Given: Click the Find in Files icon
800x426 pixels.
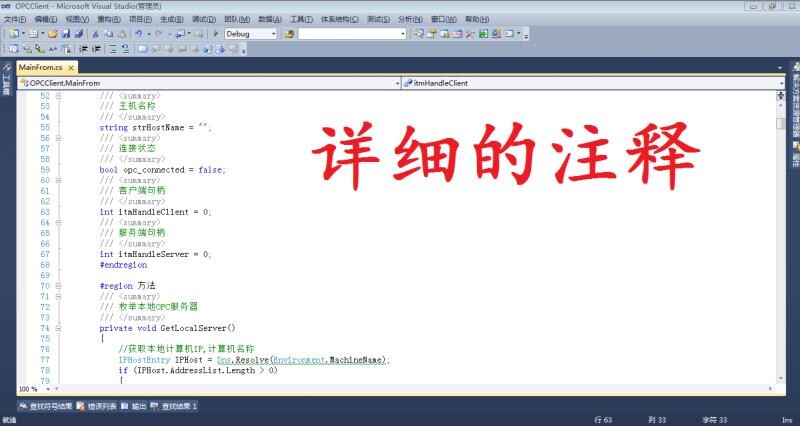Looking at the screenshot, I should (x=289, y=34).
